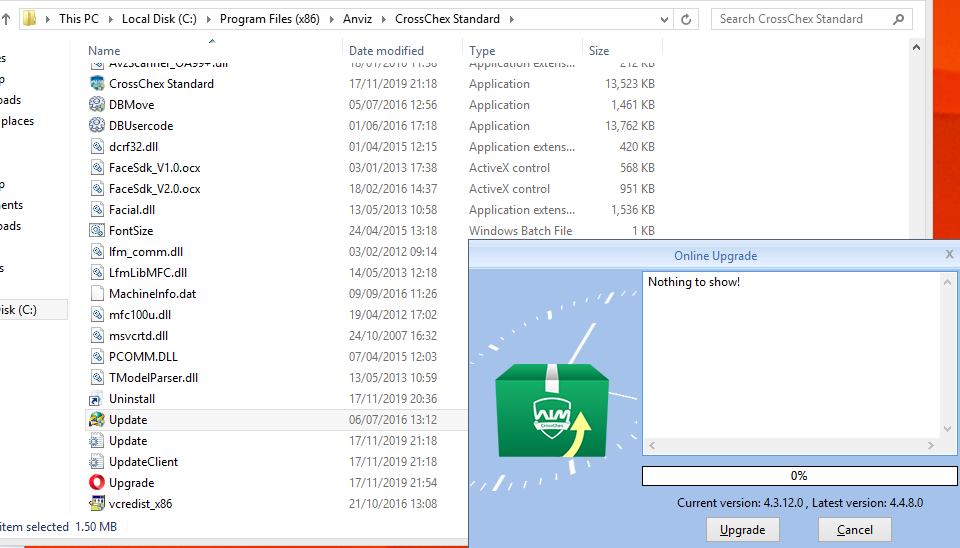Expand the chevron after Anviz breadcrumb
Image resolution: width=960 pixels, height=548 pixels.
384,19
